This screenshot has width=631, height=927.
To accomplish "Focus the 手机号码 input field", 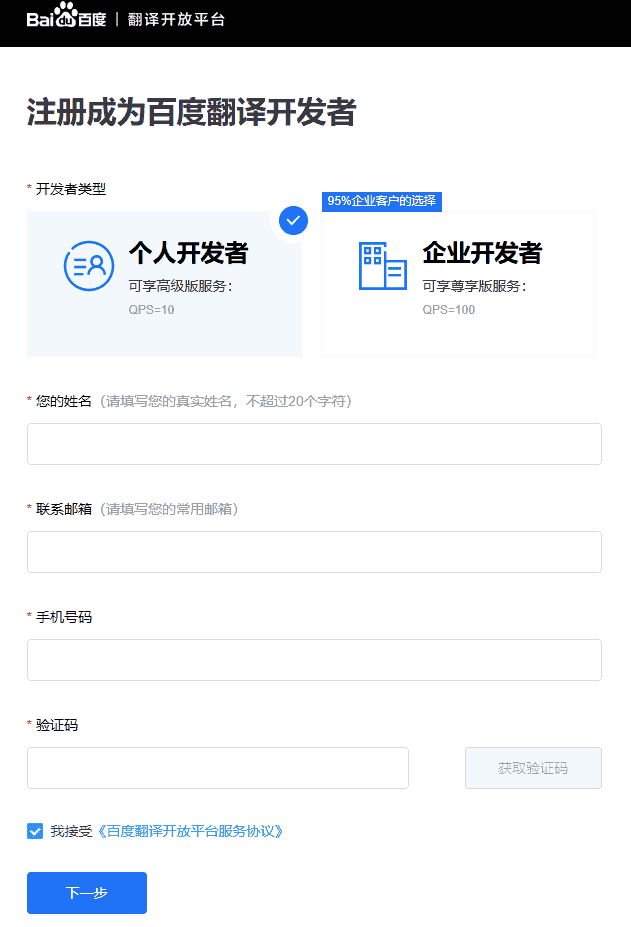I will pyautogui.click(x=315, y=660).
